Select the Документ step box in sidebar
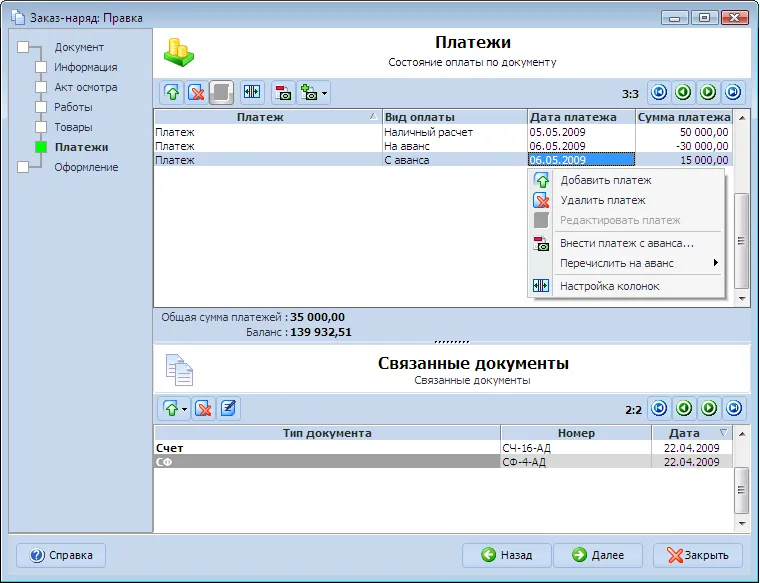Viewport: 760px width, 583px height. click(x=23, y=47)
